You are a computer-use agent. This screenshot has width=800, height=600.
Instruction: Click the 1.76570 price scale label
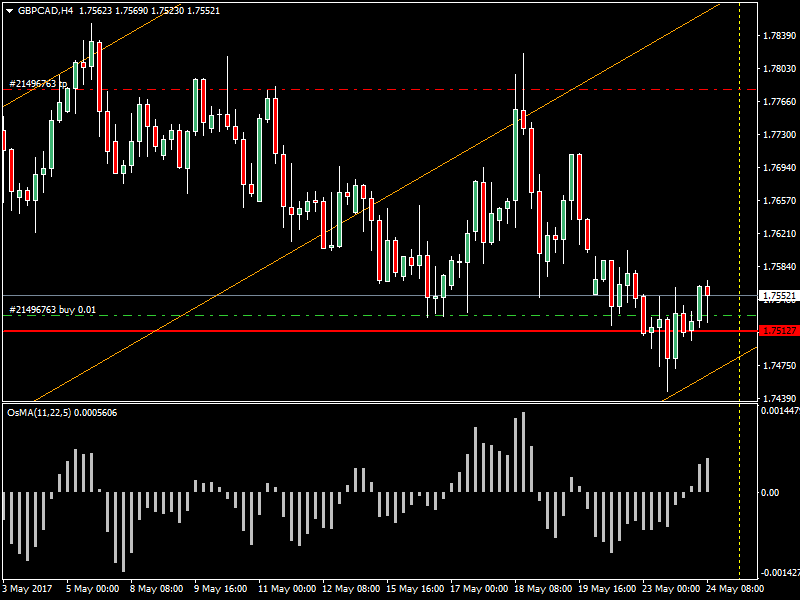(x=779, y=201)
